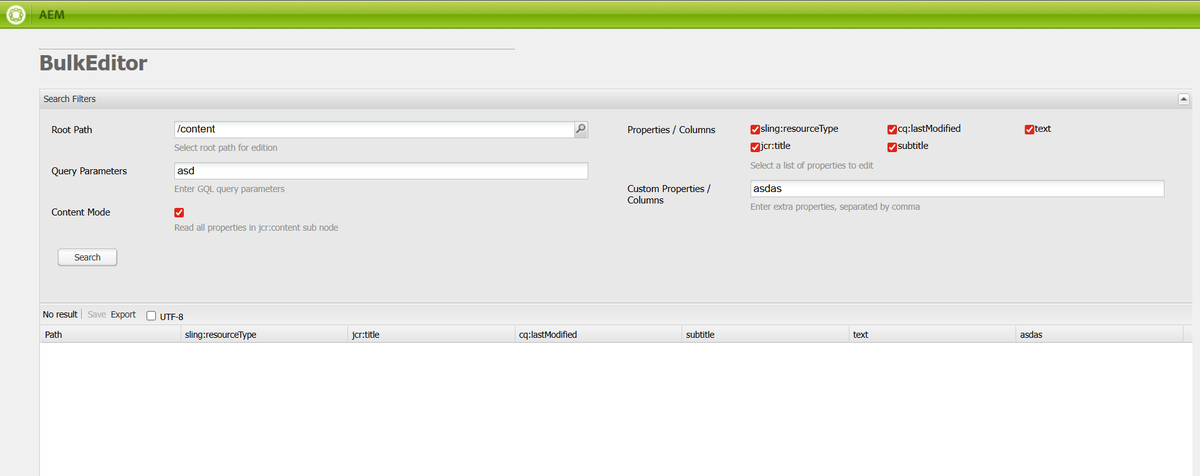Sort by the text column header
1200x476 pixels.
pos(932,335)
